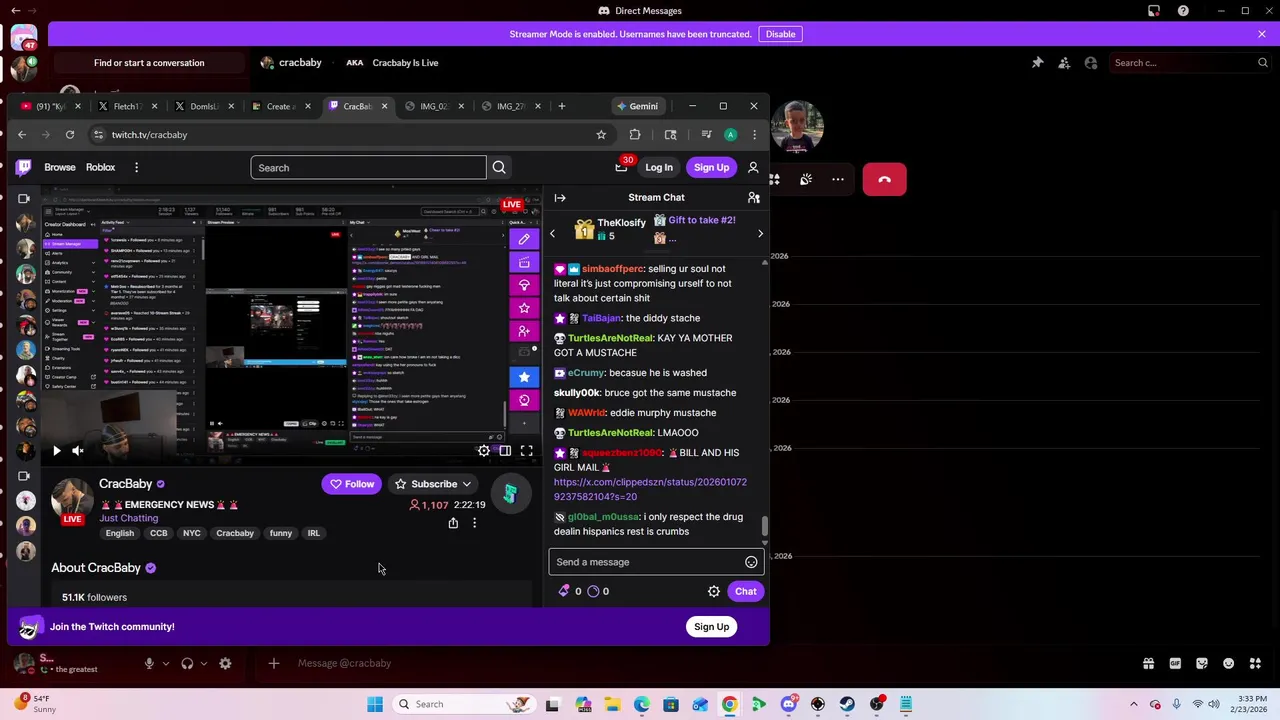
Task: Open a new Chrome tab
Action: [562, 106]
